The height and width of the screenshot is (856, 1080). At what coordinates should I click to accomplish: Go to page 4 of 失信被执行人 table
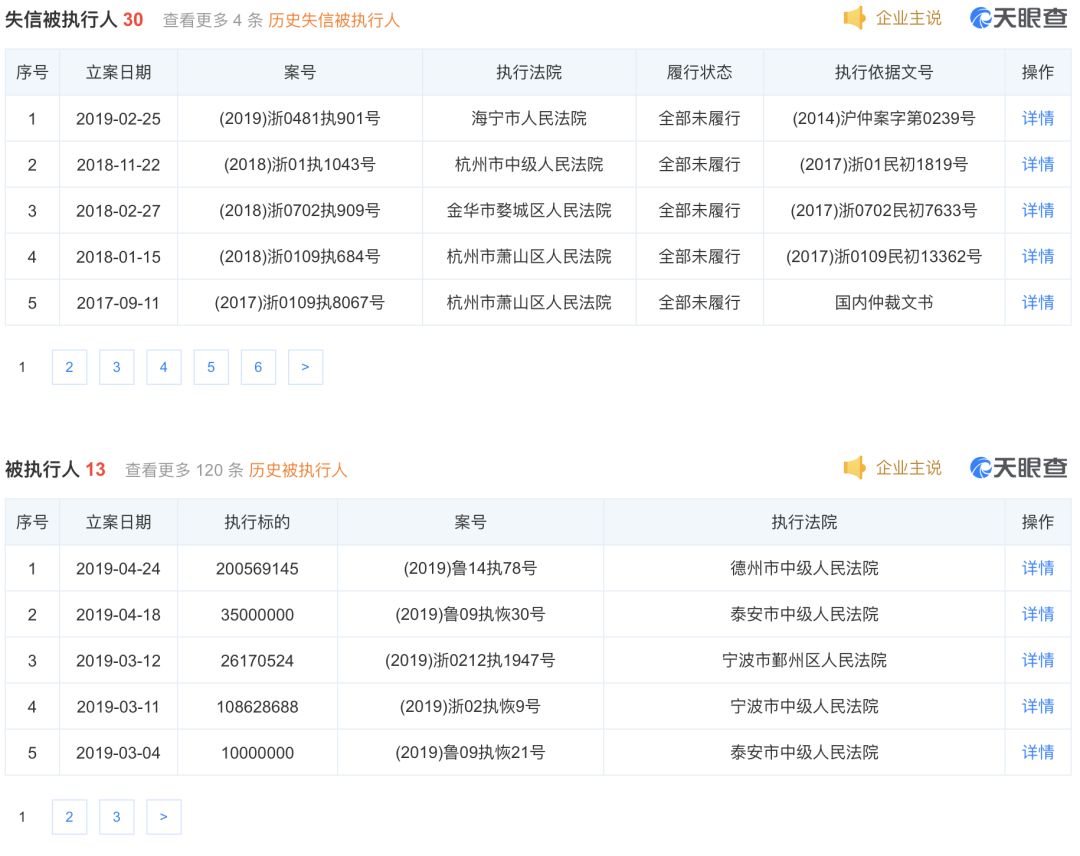164,367
